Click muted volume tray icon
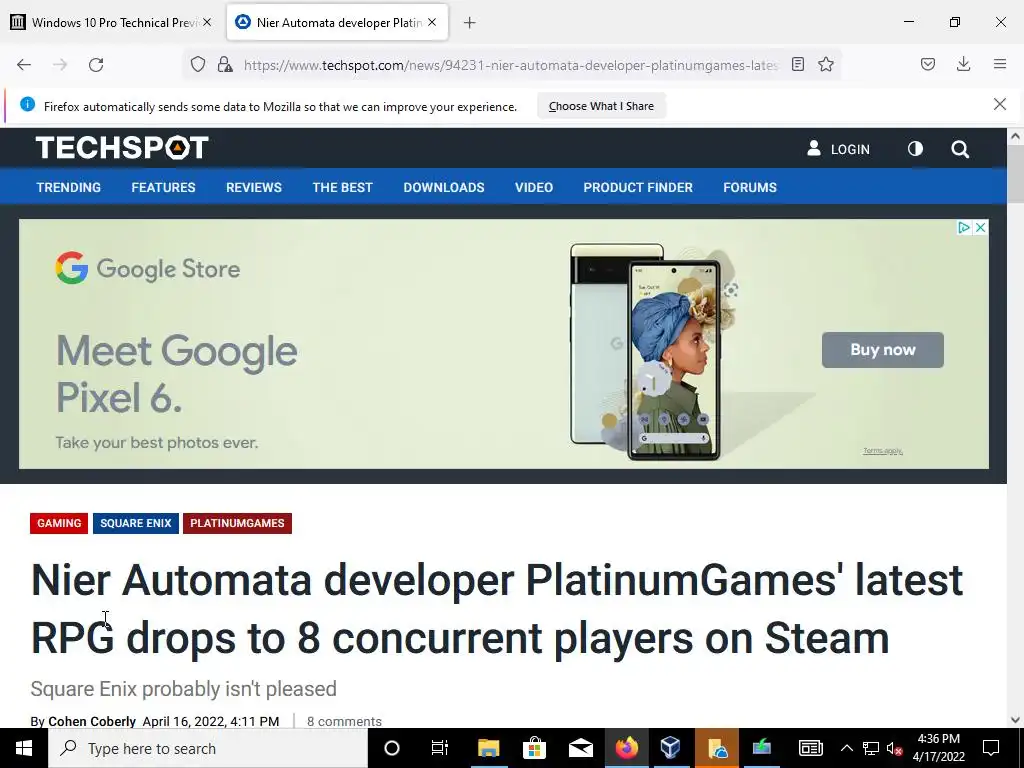 894,749
